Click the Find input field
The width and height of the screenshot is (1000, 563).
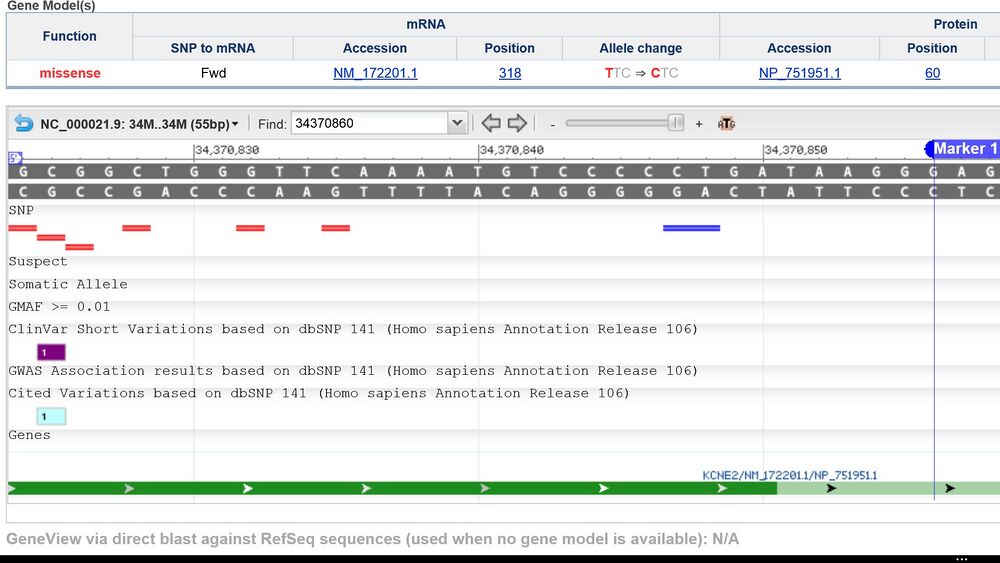(368, 123)
